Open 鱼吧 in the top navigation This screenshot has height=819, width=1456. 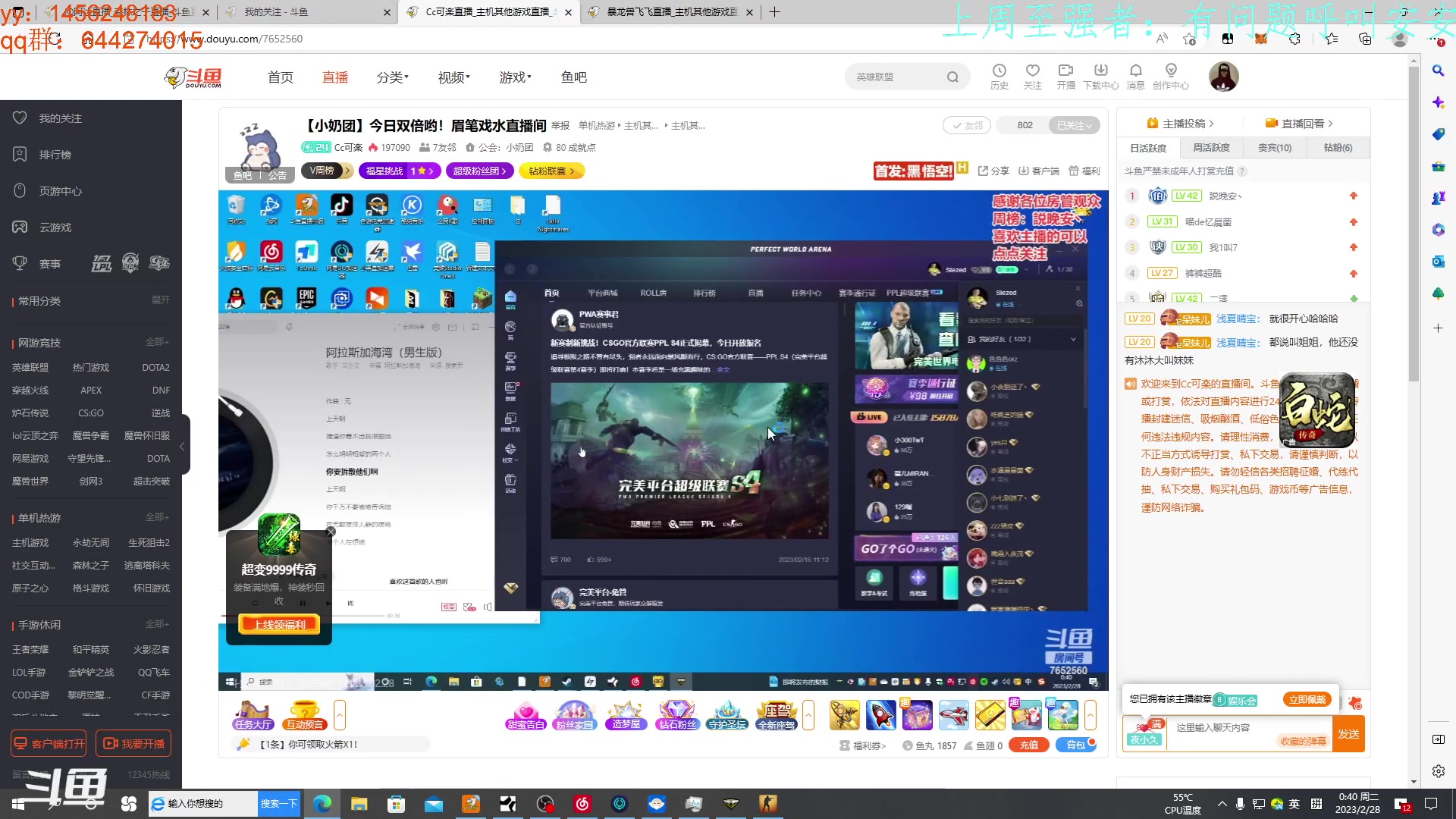tap(574, 77)
